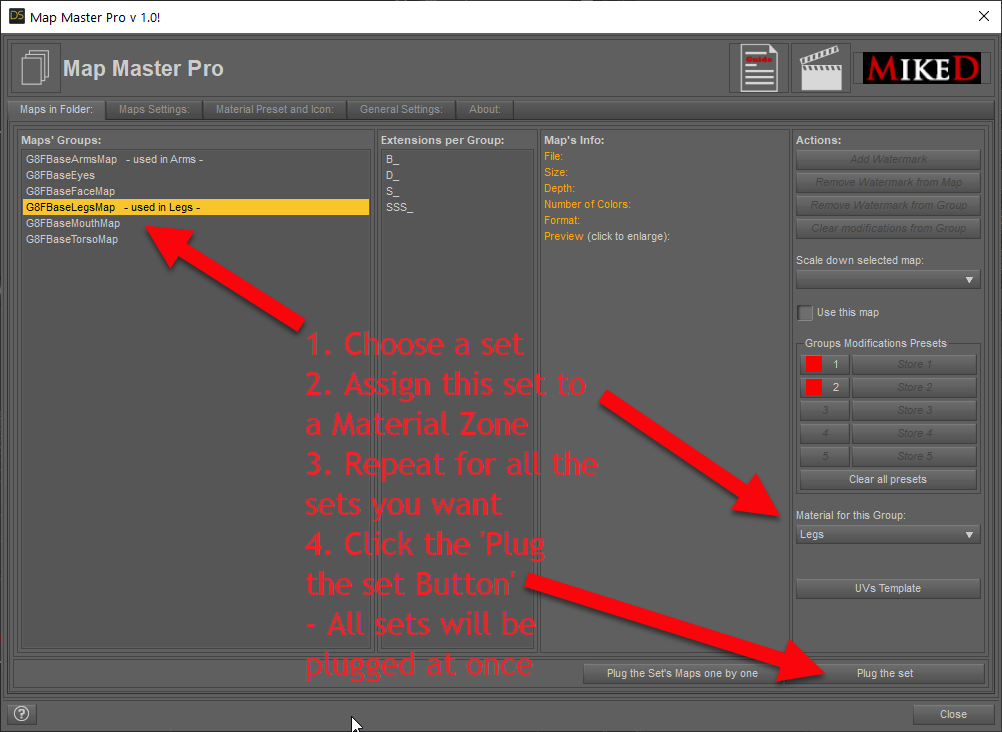1002x732 pixels.
Task: Select the G8FBaseFaceMap group
Action: click(196, 191)
